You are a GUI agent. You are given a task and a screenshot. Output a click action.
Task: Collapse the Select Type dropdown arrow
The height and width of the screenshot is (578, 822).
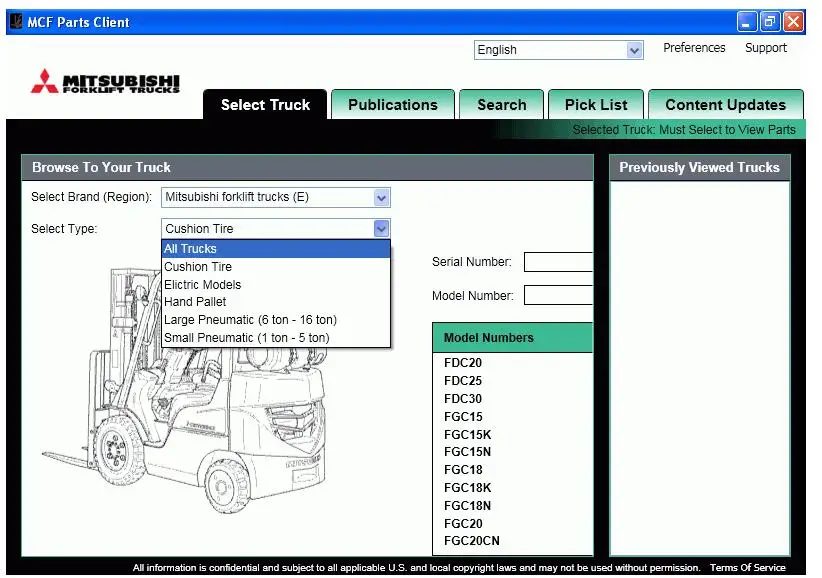(380, 229)
